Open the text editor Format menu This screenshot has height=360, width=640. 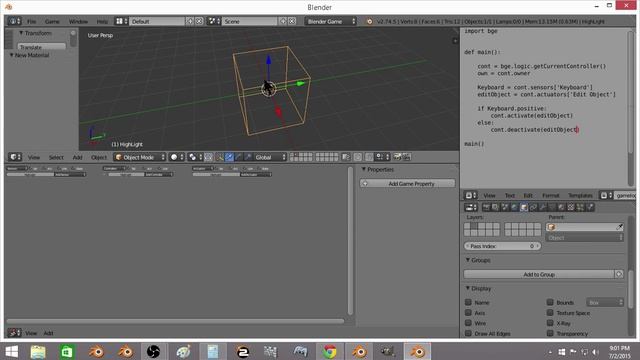pyautogui.click(x=551, y=196)
